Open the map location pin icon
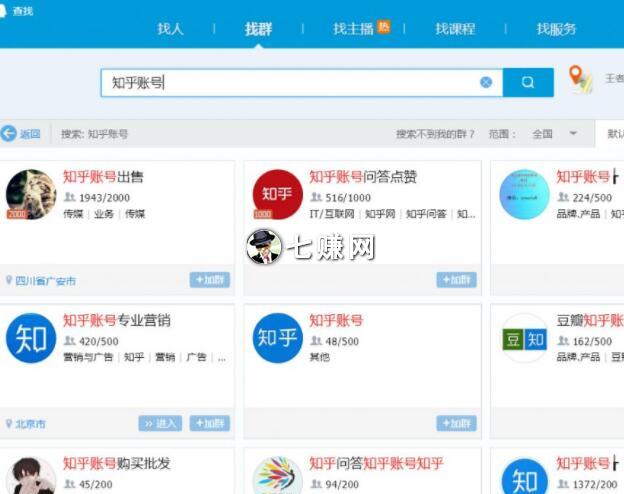Screen dimensions: 624x494 pyautogui.click(x=580, y=79)
